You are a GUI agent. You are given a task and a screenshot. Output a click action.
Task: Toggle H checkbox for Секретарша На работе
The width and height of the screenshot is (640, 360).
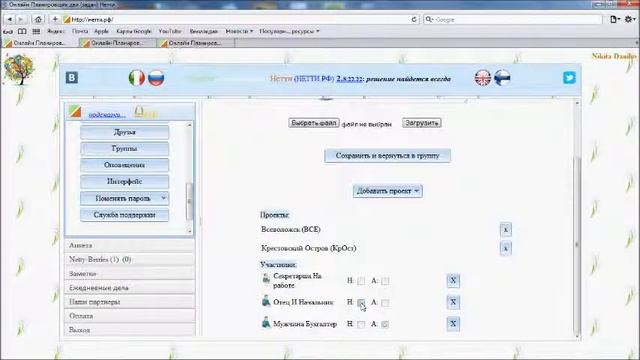point(361,281)
